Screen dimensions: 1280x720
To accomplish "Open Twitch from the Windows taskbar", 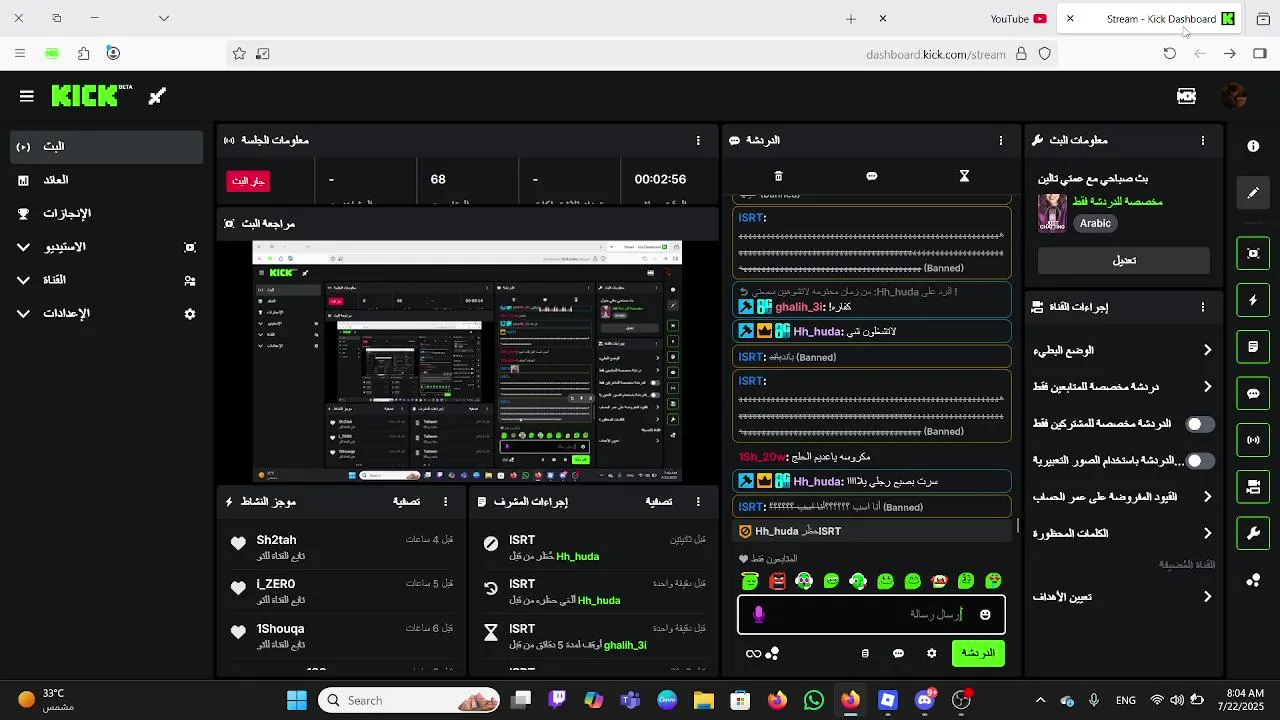I will click(557, 700).
